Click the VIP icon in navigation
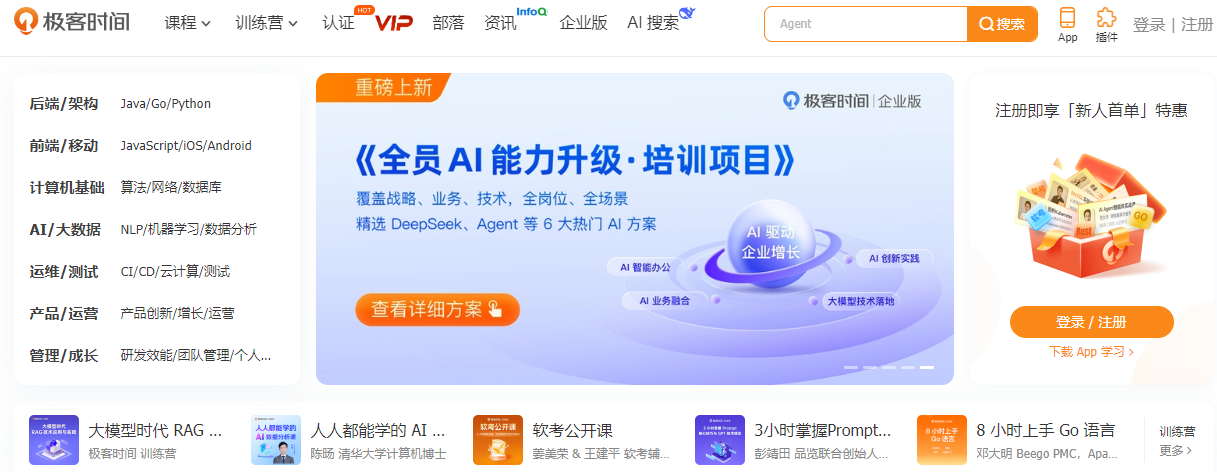The image size is (1217, 472). tap(394, 23)
